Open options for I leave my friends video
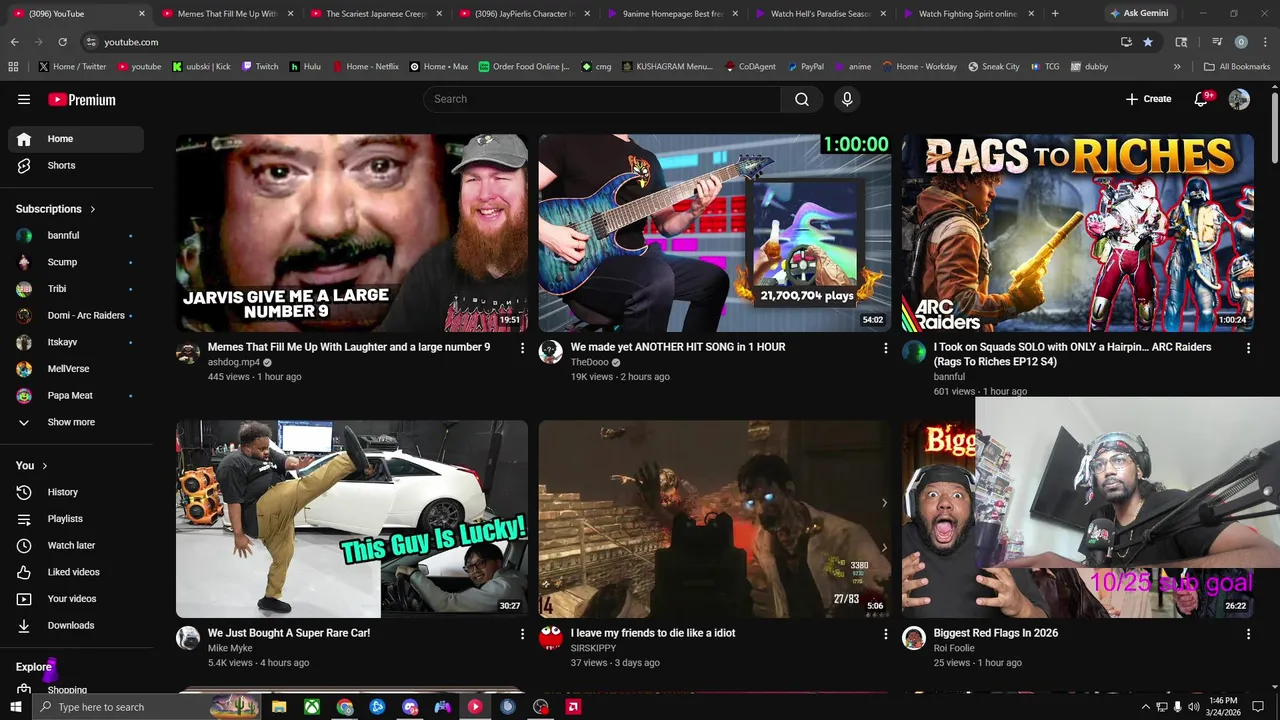Viewport: 1280px width, 720px height. click(x=885, y=634)
